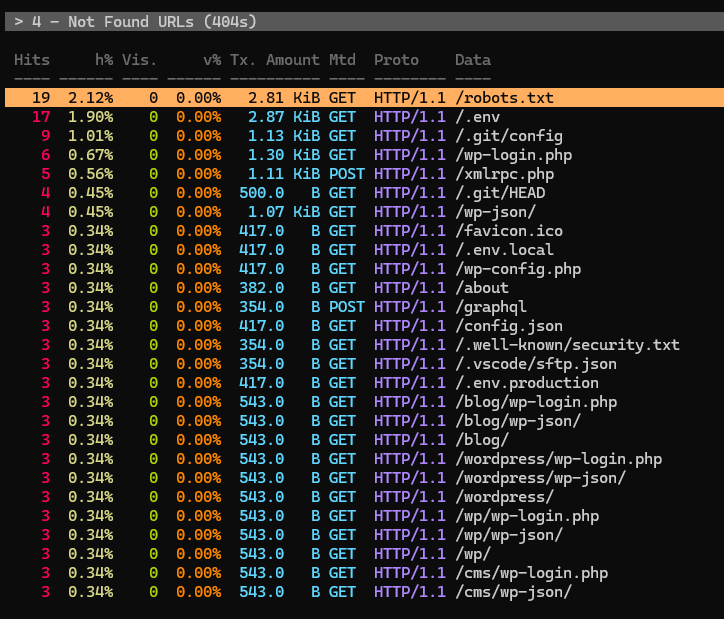Click the 1.01% hit percentage

90,136
